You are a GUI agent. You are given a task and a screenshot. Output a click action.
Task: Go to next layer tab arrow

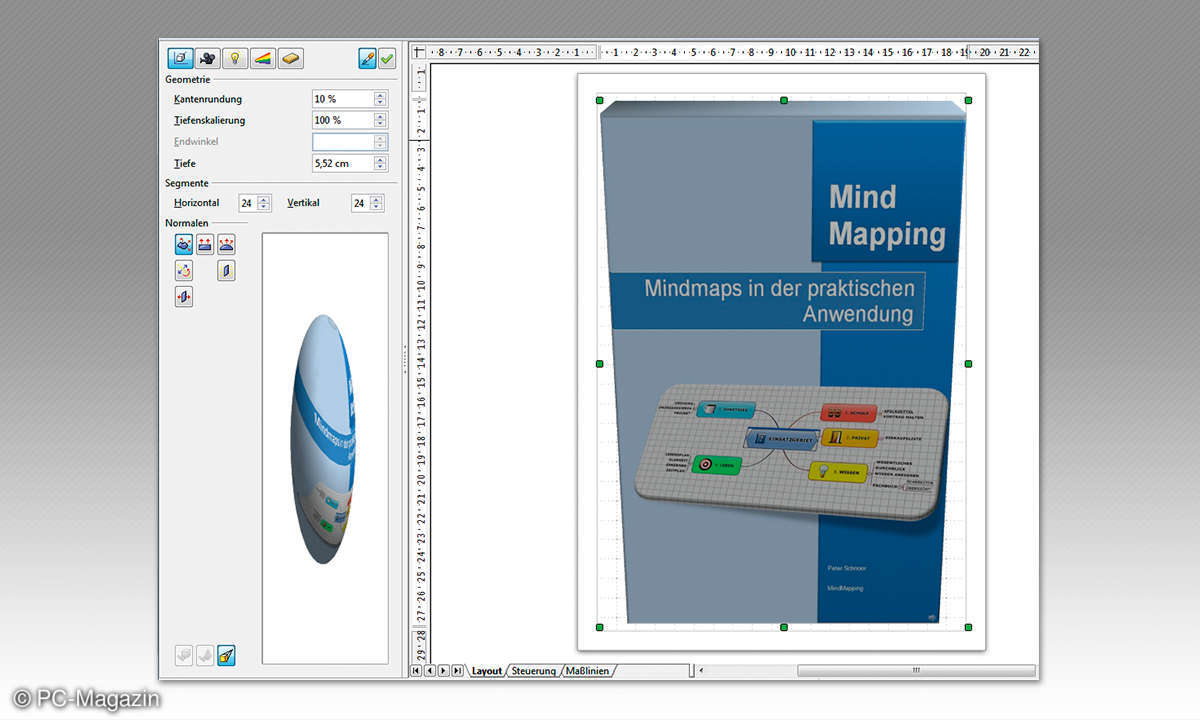click(444, 671)
